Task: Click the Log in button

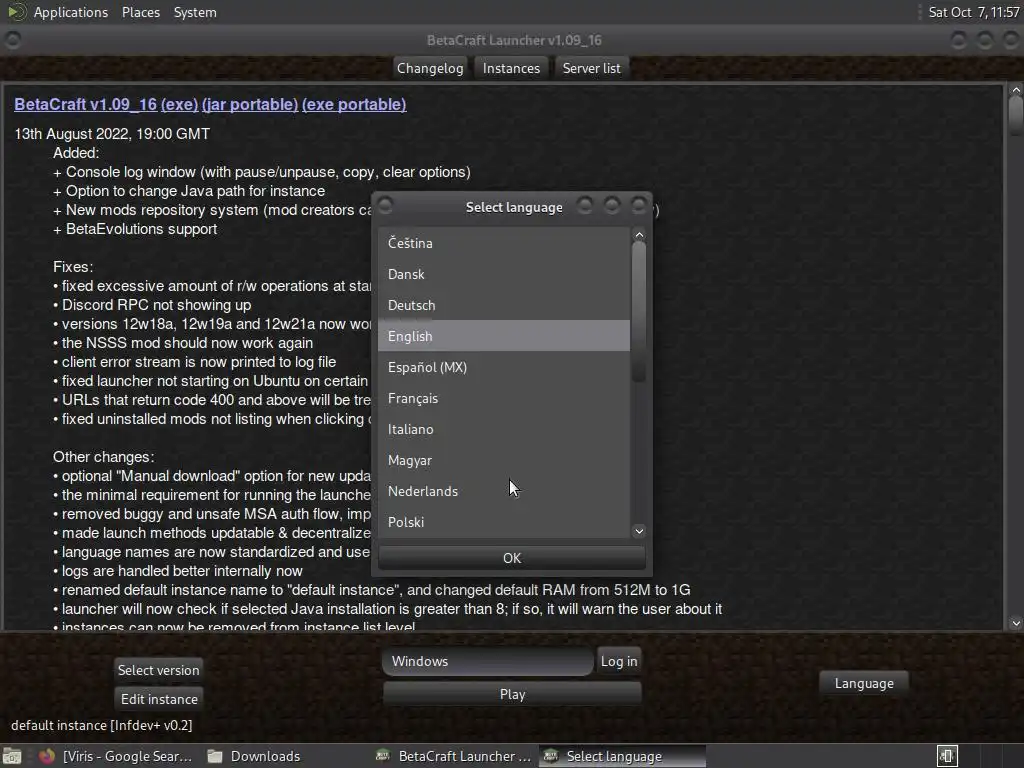Action: pos(619,661)
